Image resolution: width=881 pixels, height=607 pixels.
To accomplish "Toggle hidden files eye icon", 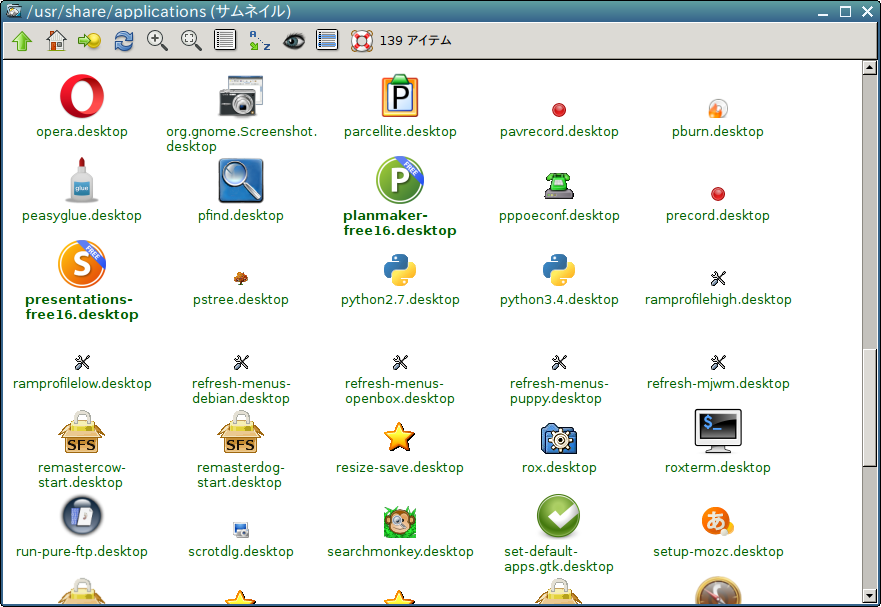I will point(293,40).
